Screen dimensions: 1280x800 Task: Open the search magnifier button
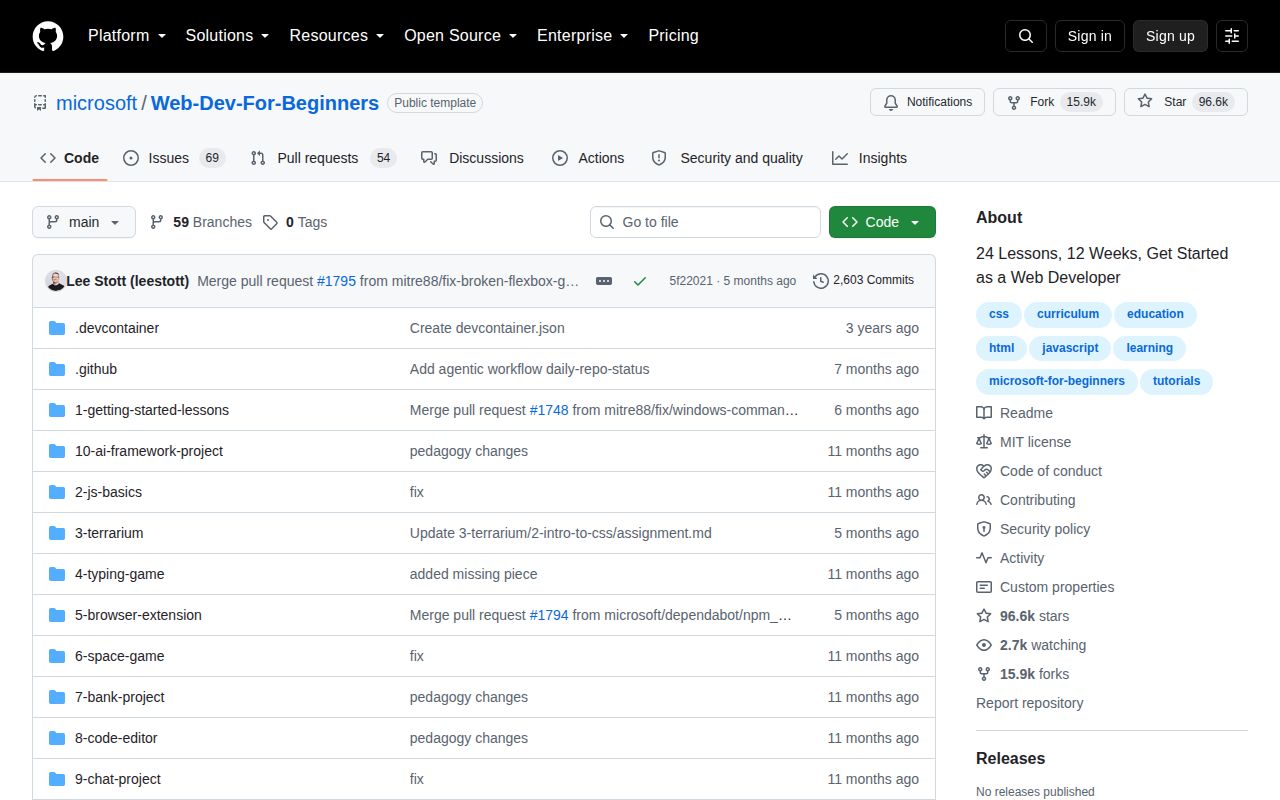pyautogui.click(x=1026, y=36)
